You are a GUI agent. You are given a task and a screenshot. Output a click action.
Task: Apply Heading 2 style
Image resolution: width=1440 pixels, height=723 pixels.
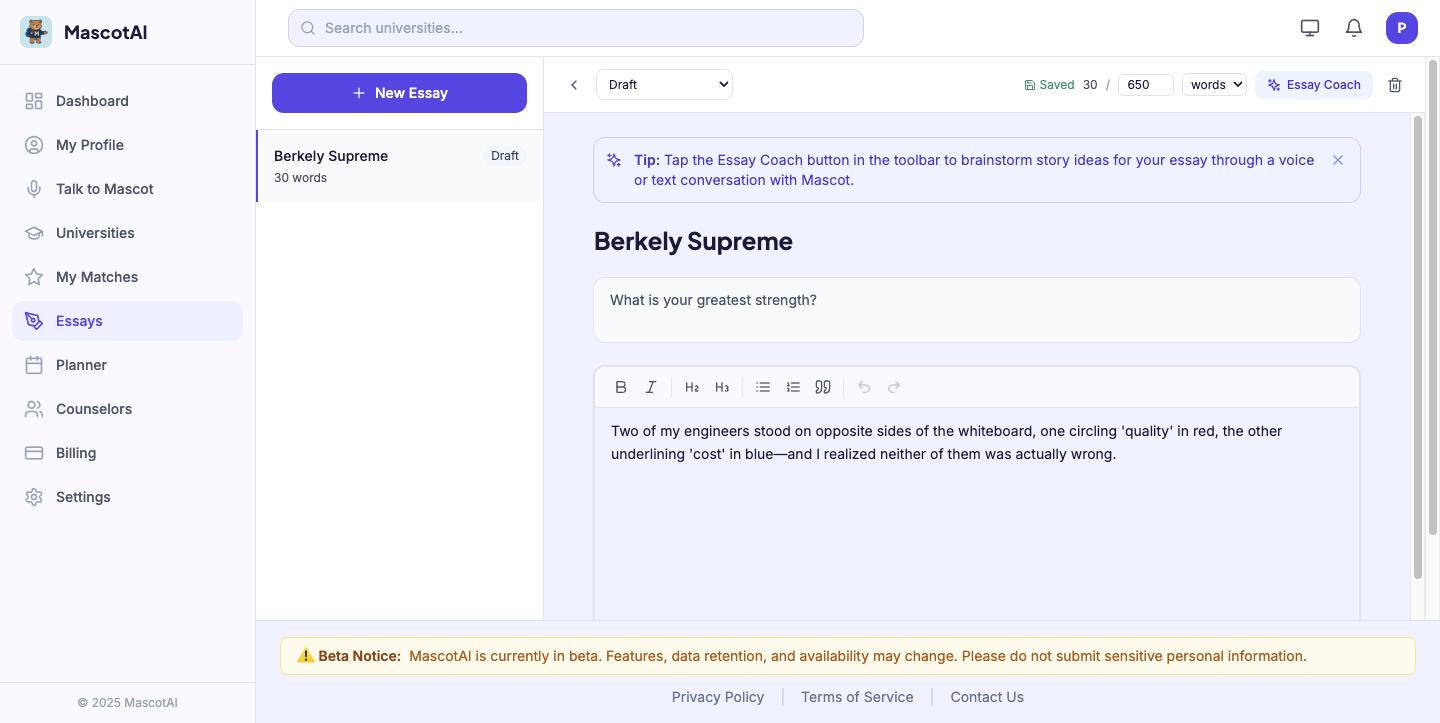click(692, 387)
